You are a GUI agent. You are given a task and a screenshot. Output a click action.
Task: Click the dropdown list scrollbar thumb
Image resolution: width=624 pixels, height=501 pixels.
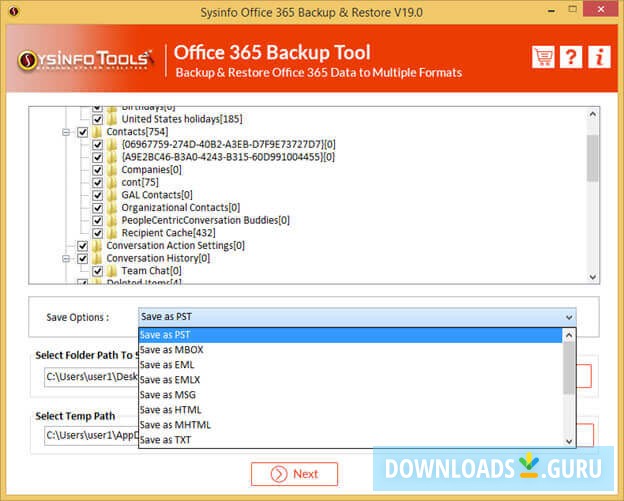pos(569,368)
